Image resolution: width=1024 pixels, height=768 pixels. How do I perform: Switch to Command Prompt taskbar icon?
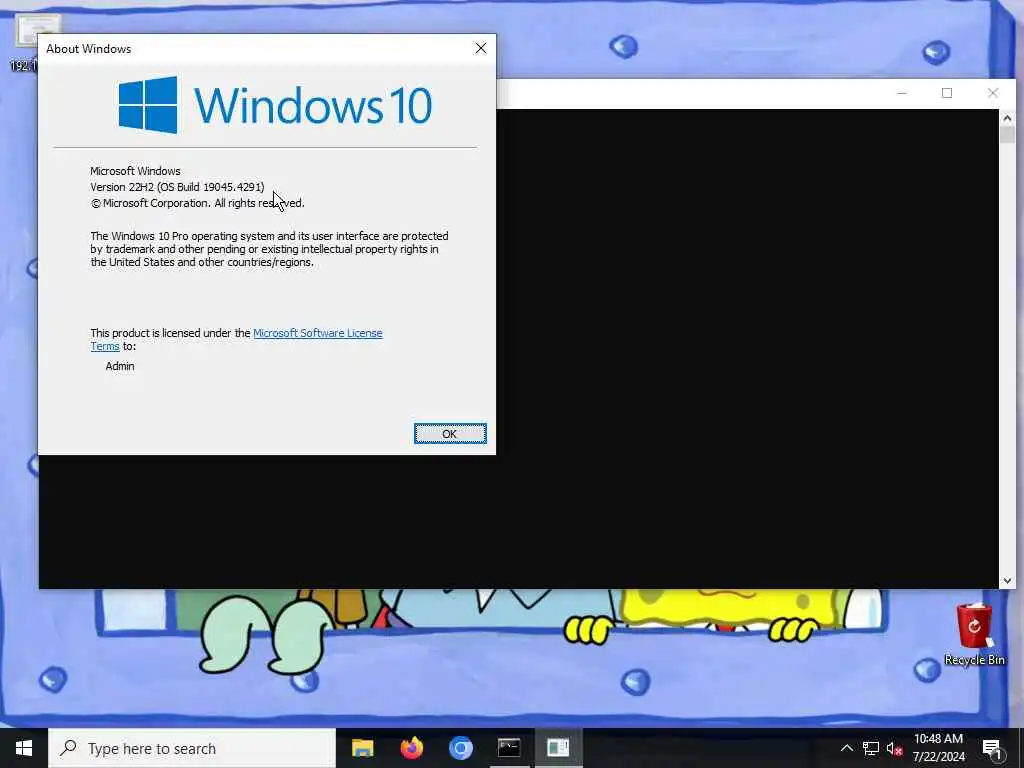click(x=509, y=748)
